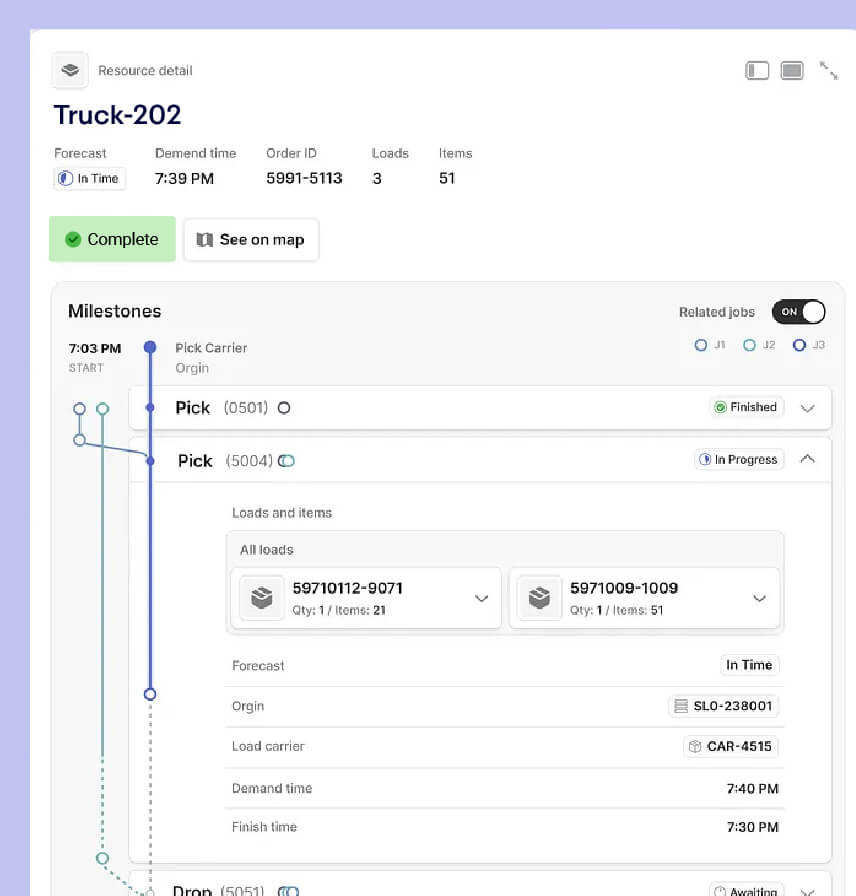Open the Milestones section heading

coord(114,311)
